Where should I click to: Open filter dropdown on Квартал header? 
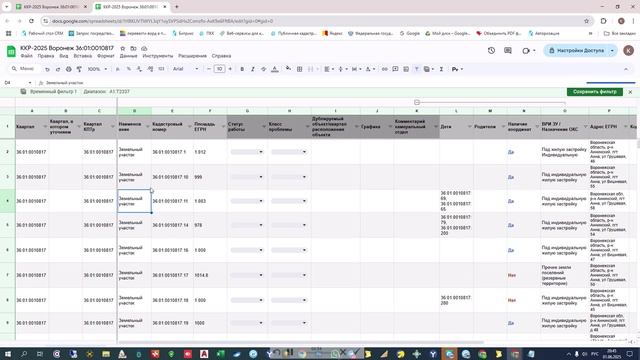coord(45,127)
